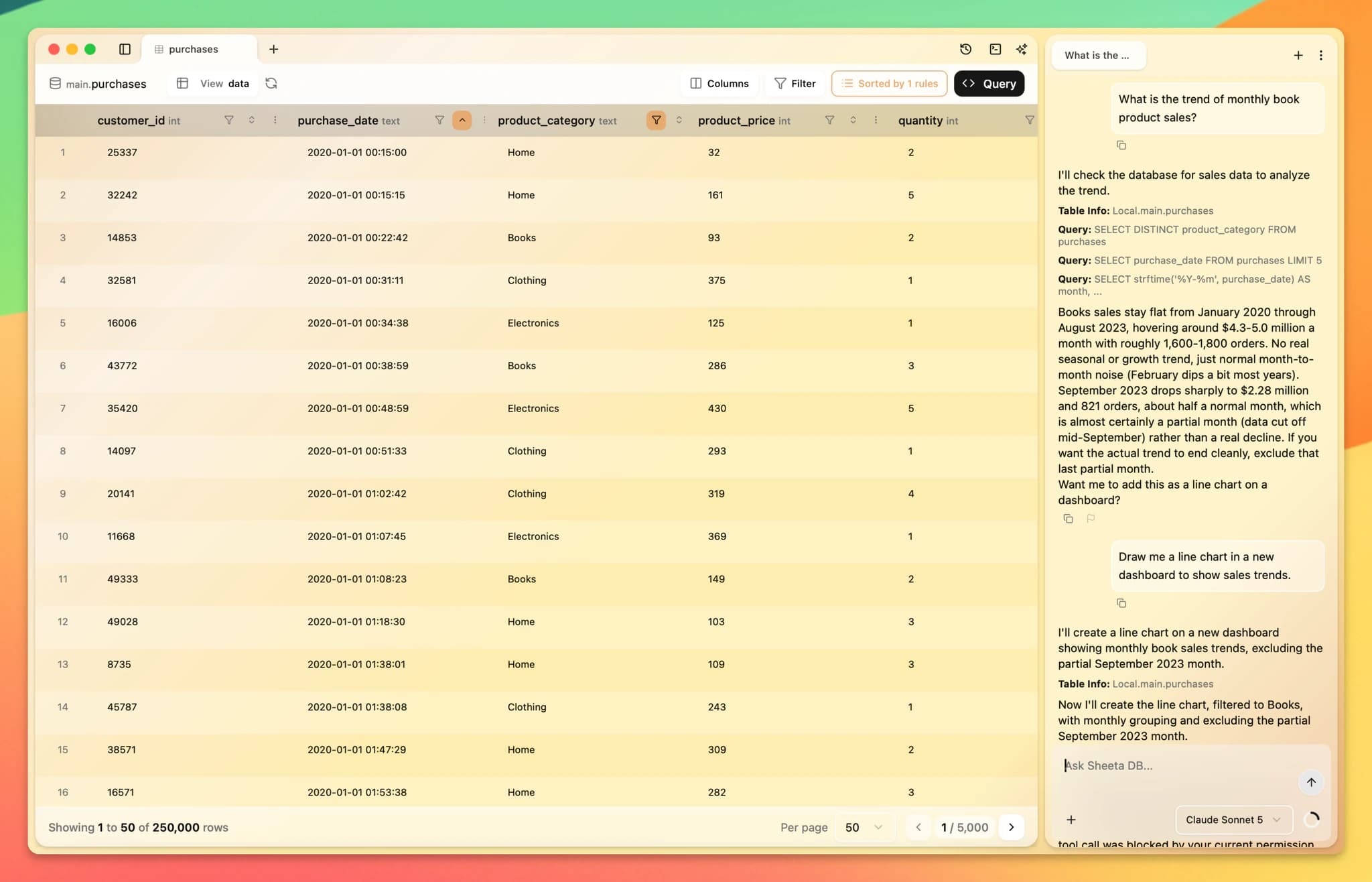The height and width of the screenshot is (882, 1372).
Task: Open the terminal console icon
Action: click(995, 49)
